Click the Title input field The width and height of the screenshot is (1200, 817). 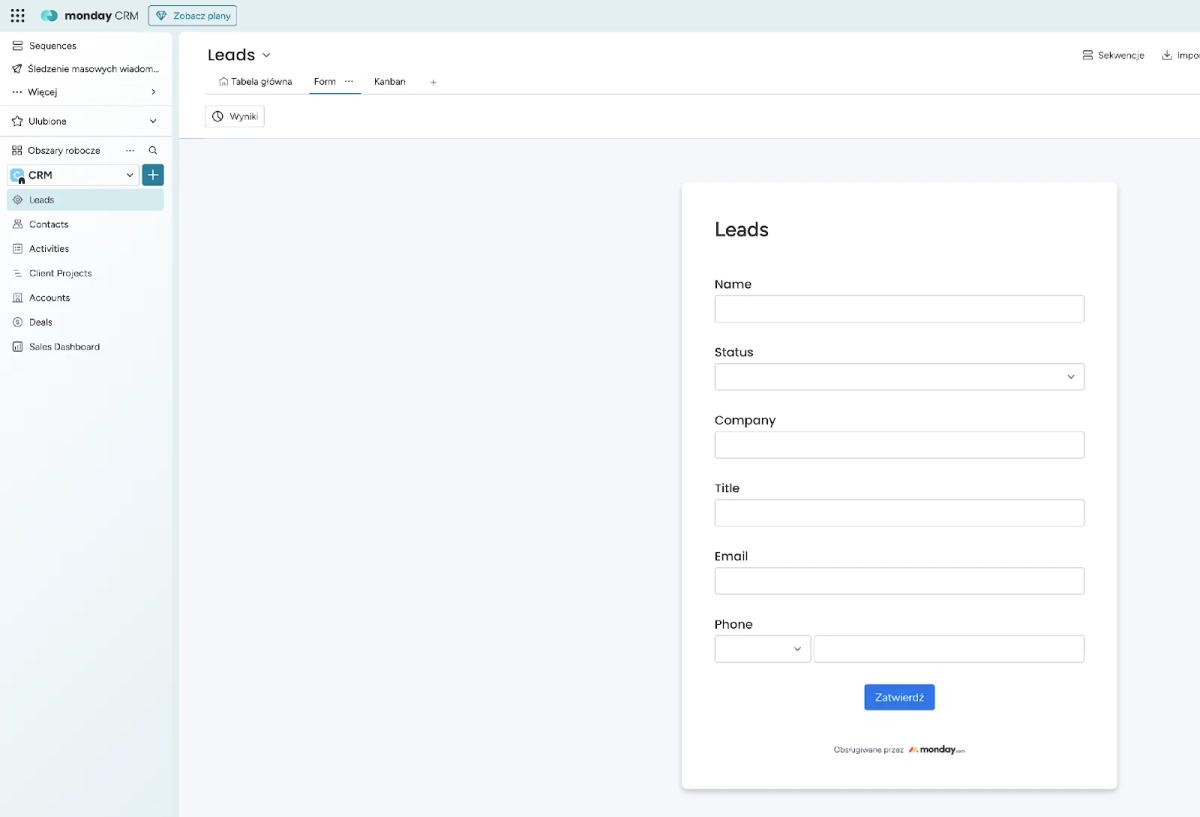[899, 513]
